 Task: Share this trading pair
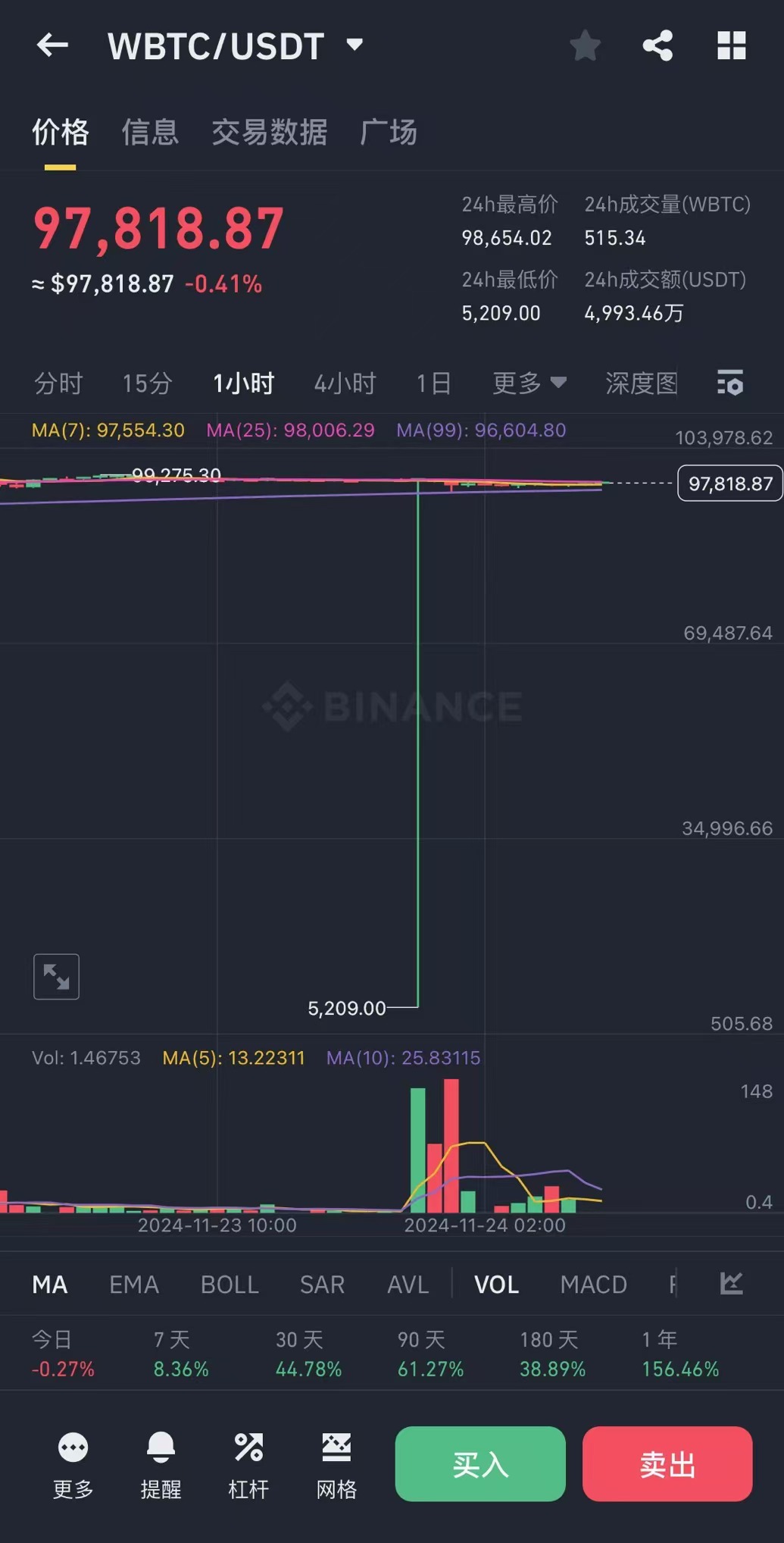[657, 45]
